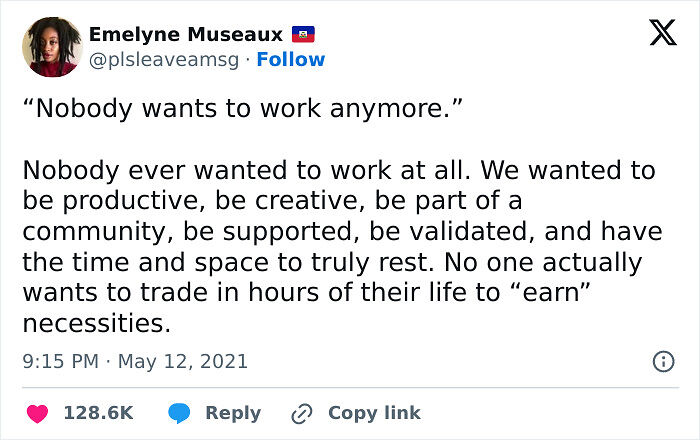The width and height of the screenshot is (700, 440).
Task: Click the reply speech bubble icon
Action: [180, 413]
